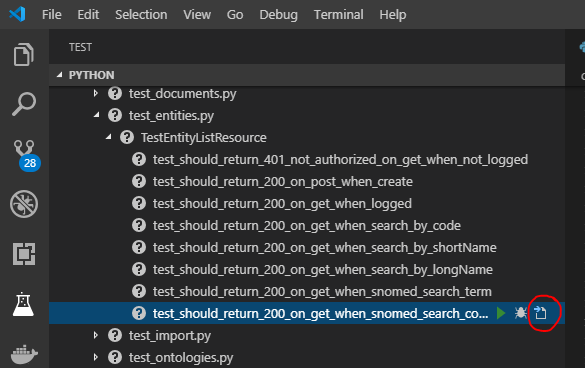
Task: Click status icon of TestEntityListResource
Action: (x=127, y=137)
